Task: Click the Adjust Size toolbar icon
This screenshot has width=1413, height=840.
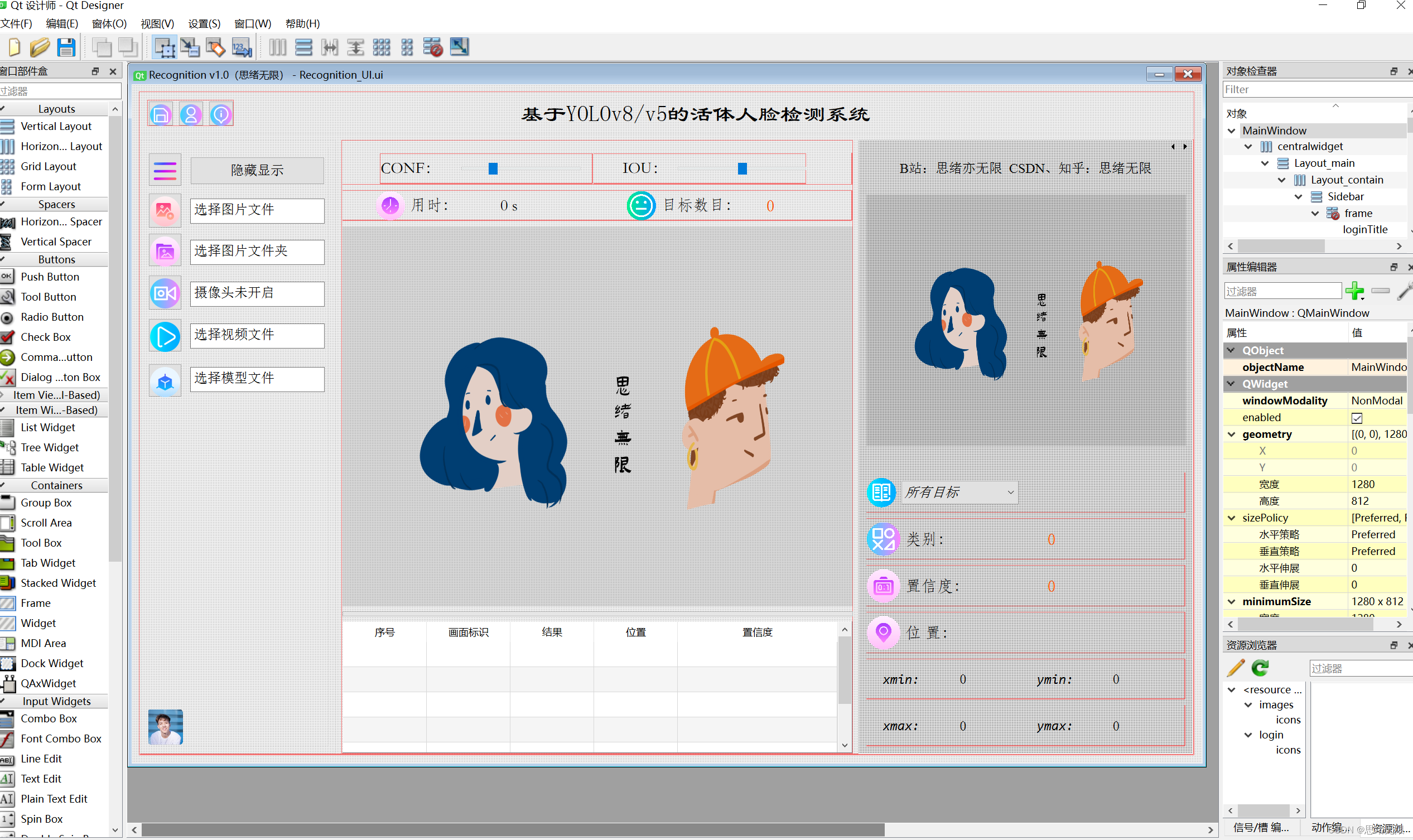Action: (x=459, y=47)
